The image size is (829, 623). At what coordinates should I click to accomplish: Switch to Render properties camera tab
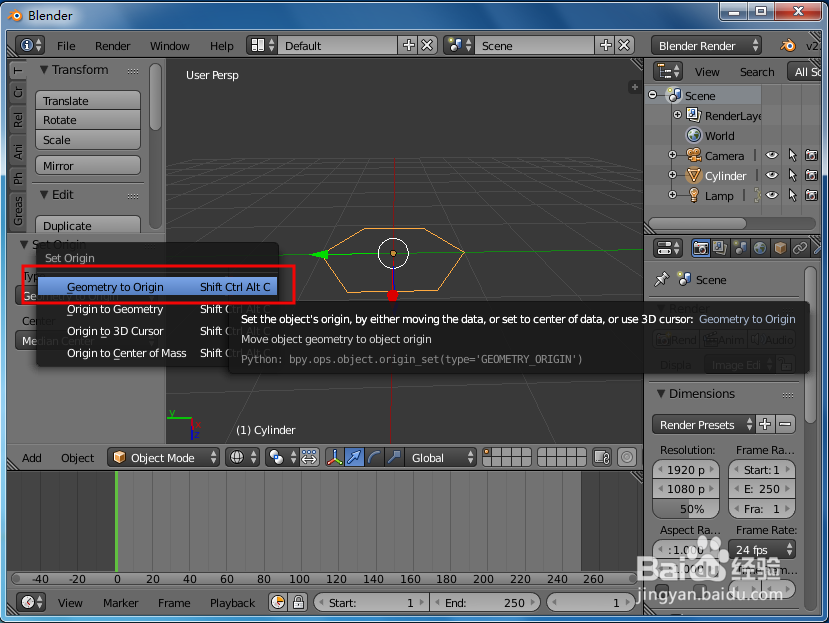tap(701, 248)
